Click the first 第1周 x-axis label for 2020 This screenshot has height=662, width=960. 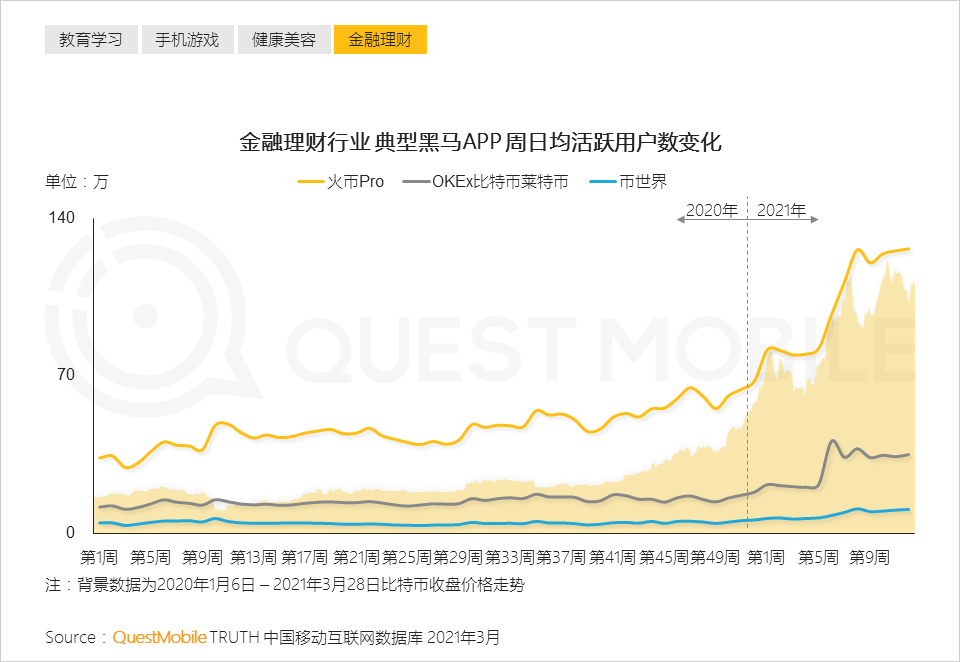coord(99,557)
